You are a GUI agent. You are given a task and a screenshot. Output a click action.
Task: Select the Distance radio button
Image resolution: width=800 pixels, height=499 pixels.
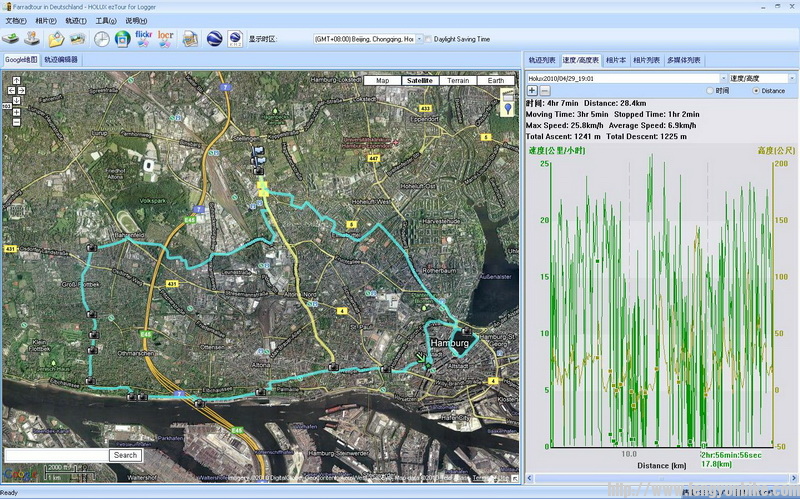pyautogui.click(x=756, y=91)
